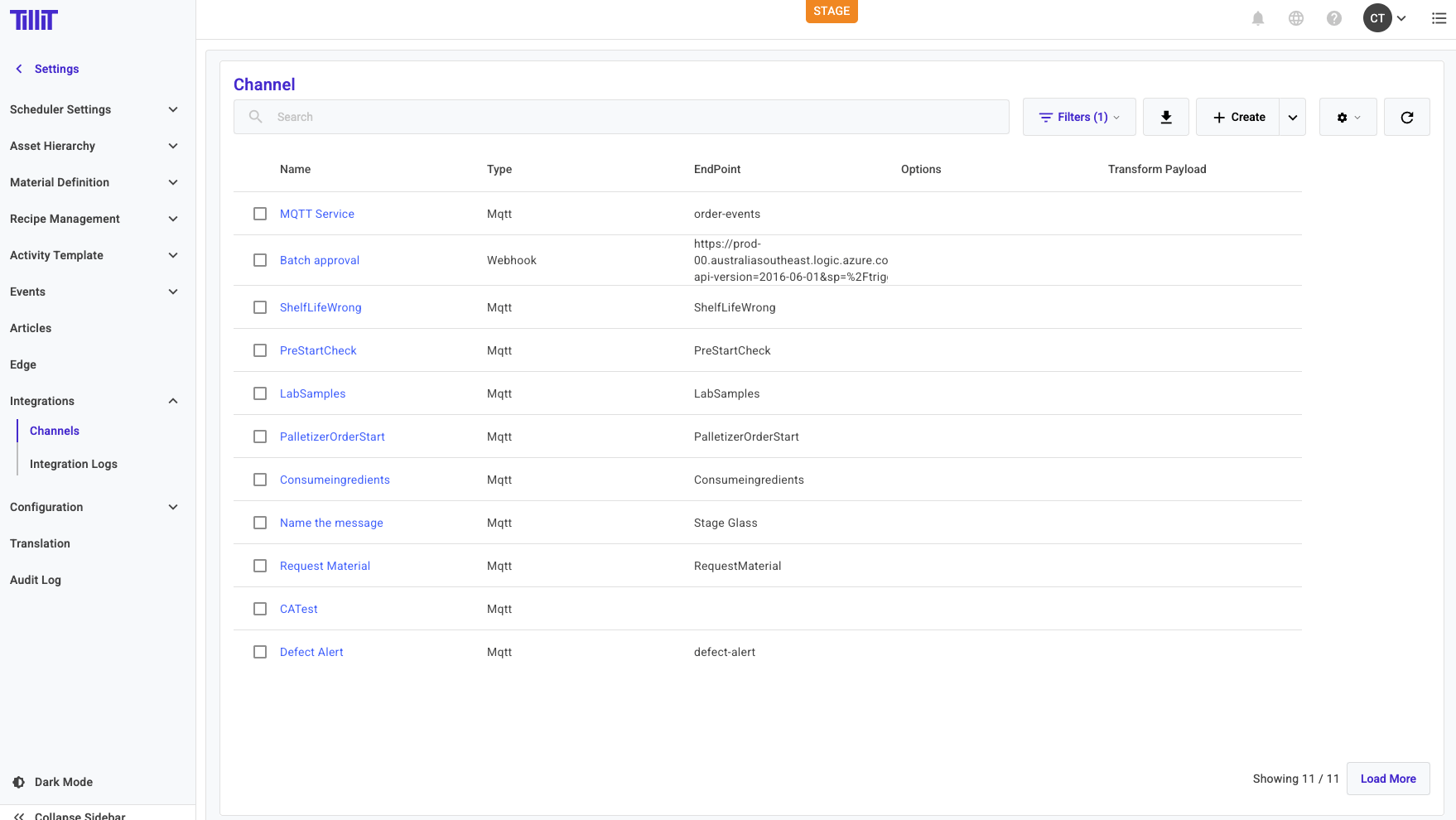This screenshot has width=1456, height=820.
Task: Click the notifications bell icon
Action: [x=1257, y=18]
